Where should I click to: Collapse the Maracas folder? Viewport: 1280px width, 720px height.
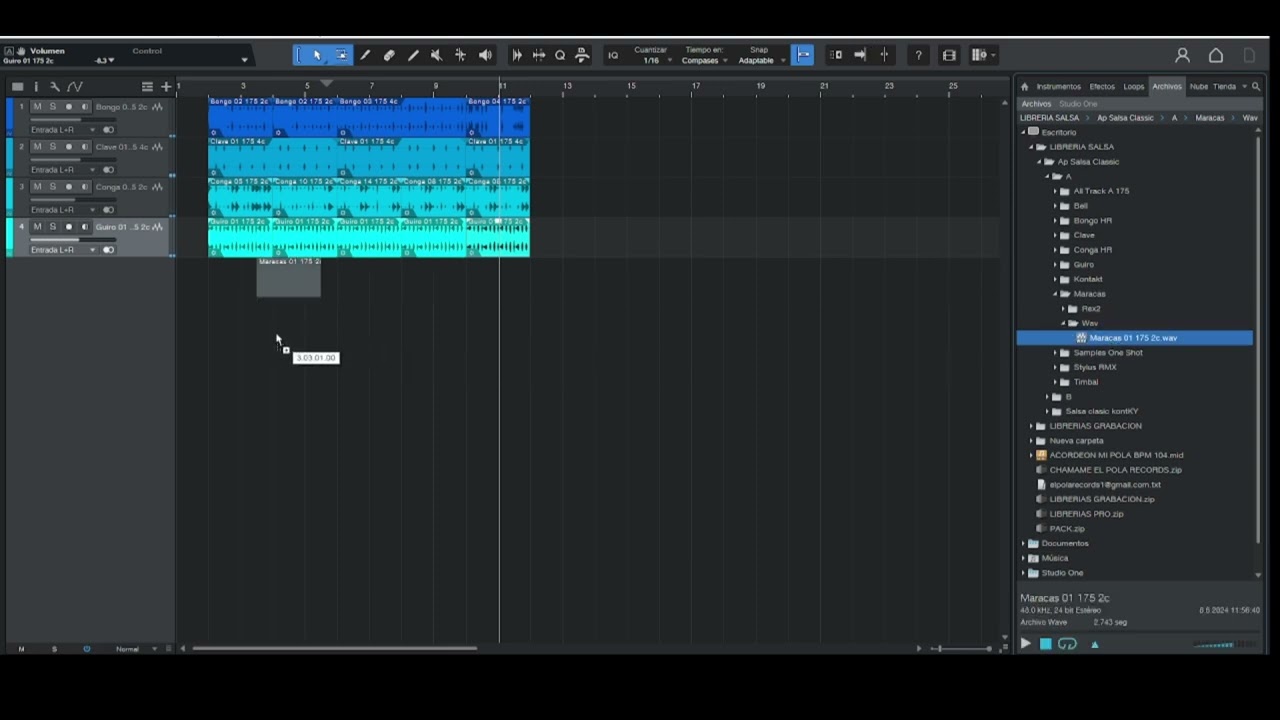pyautogui.click(x=1055, y=294)
